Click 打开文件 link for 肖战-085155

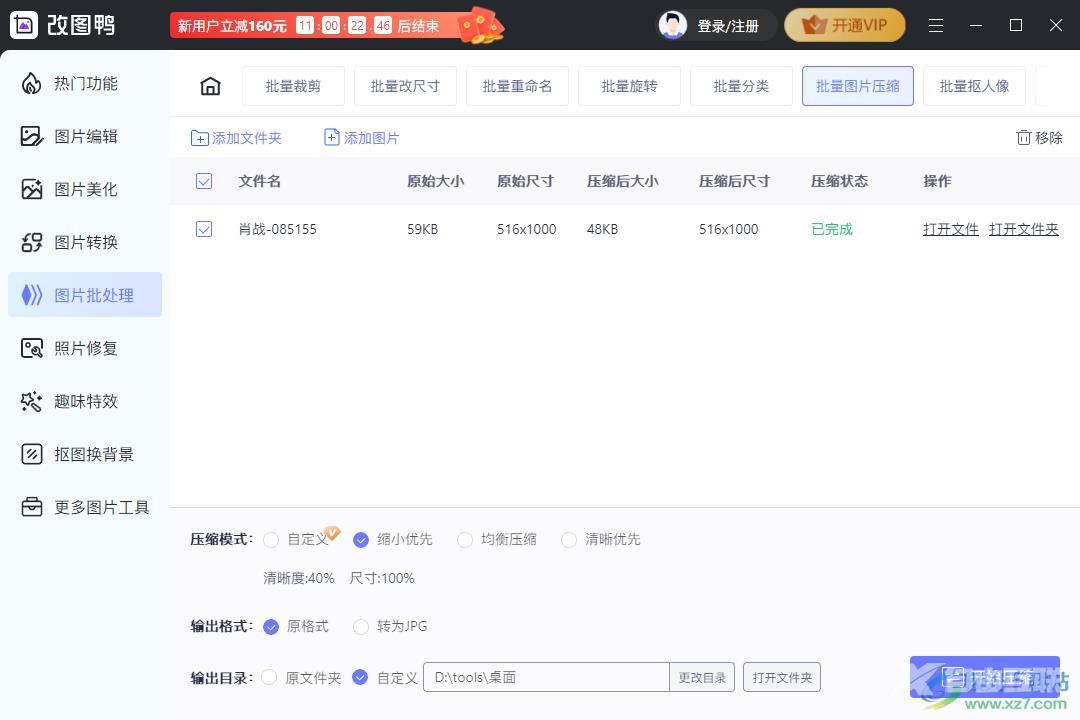tap(951, 229)
